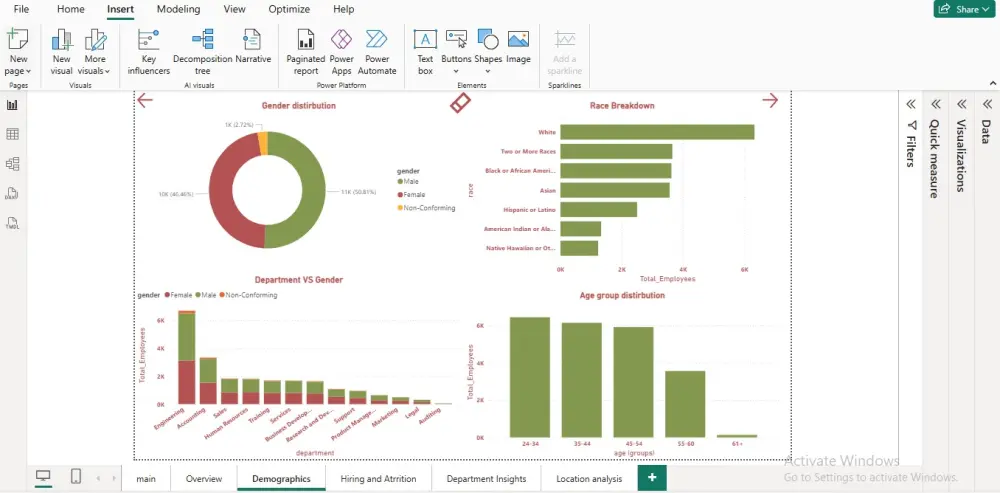Switch to mobile layout view
1000x493 pixels.
[x=75, y=476]
